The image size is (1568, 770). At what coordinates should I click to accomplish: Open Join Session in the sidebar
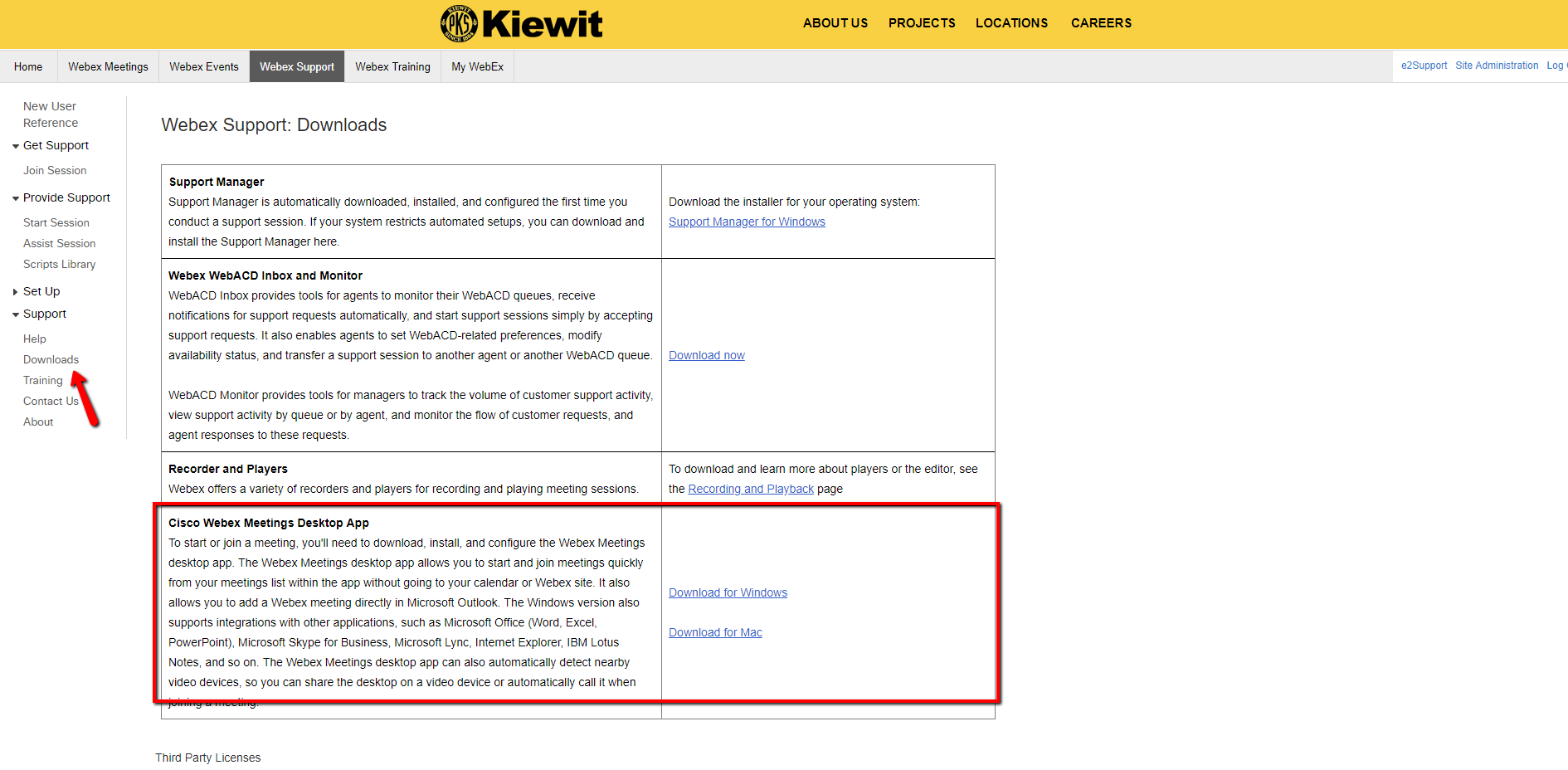coord(55,170)
